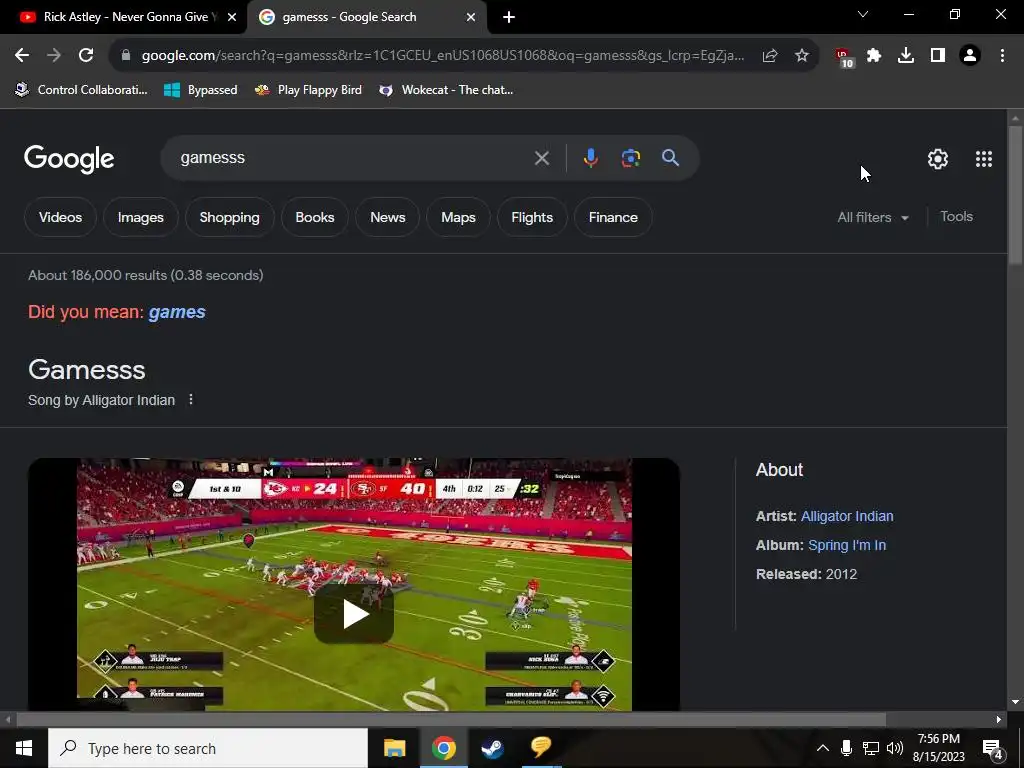Viewport: 1024px width, 768px height.
Task: Click the Google logo
Action: coord(69,159)
